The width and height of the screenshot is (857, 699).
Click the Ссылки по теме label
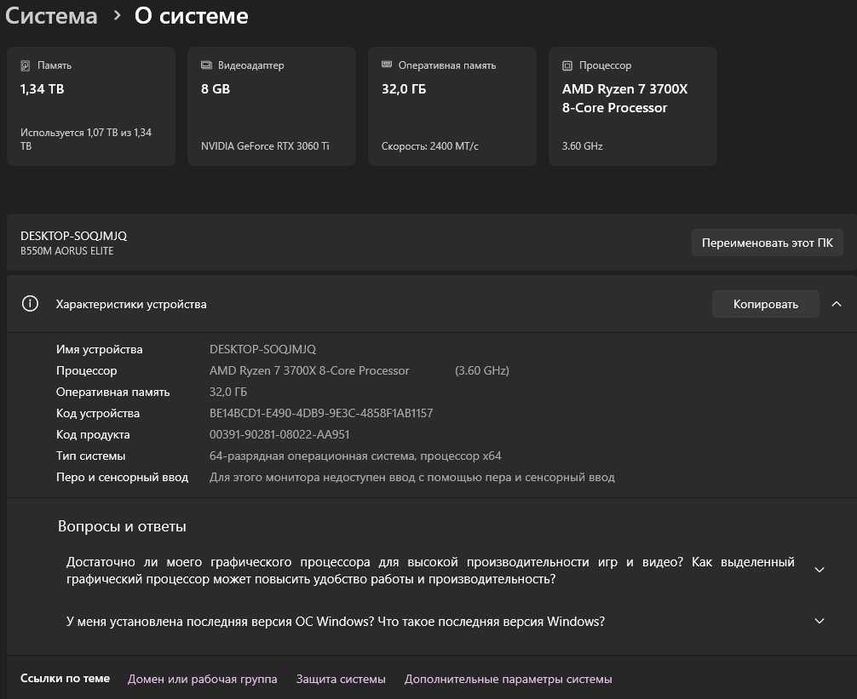(65, 678)
